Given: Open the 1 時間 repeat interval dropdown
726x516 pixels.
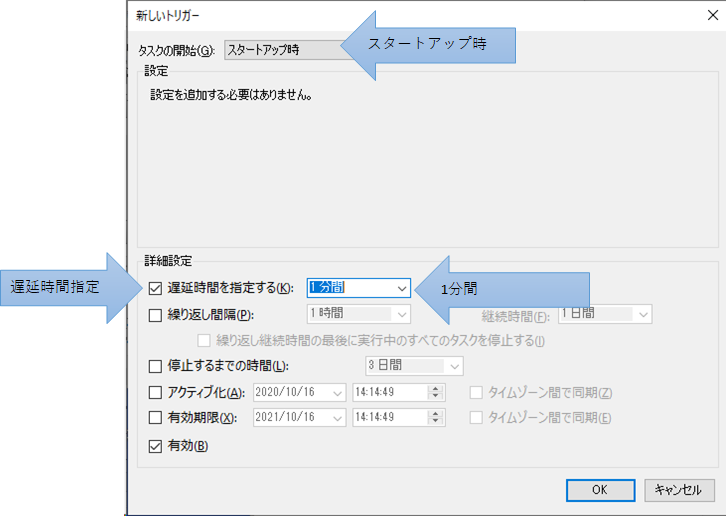Looking at the screenshot, I should click(x=401, y=315).
